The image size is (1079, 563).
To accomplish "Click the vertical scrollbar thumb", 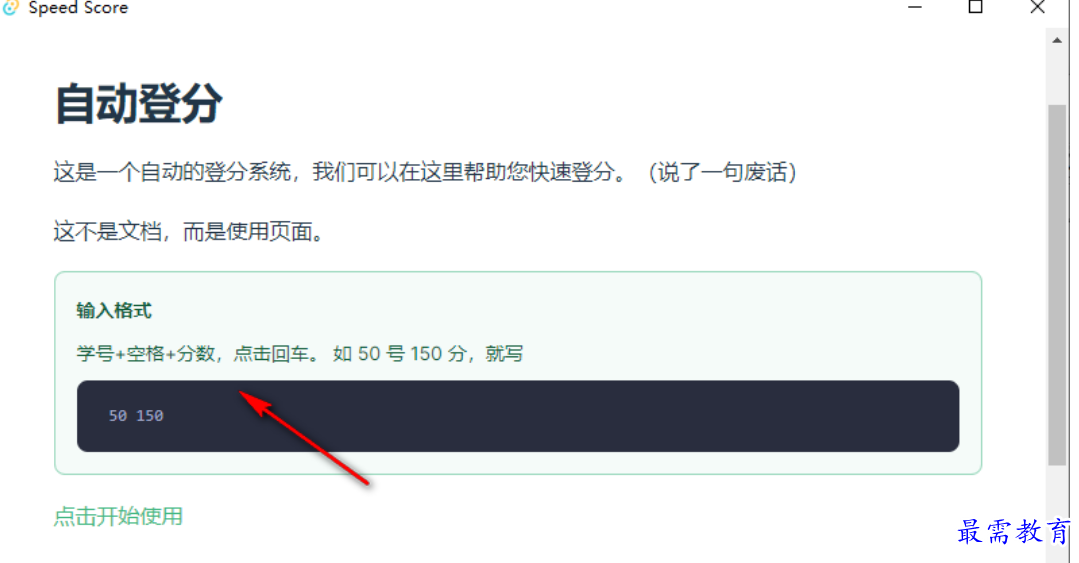I will click(x=1057, y=285).
